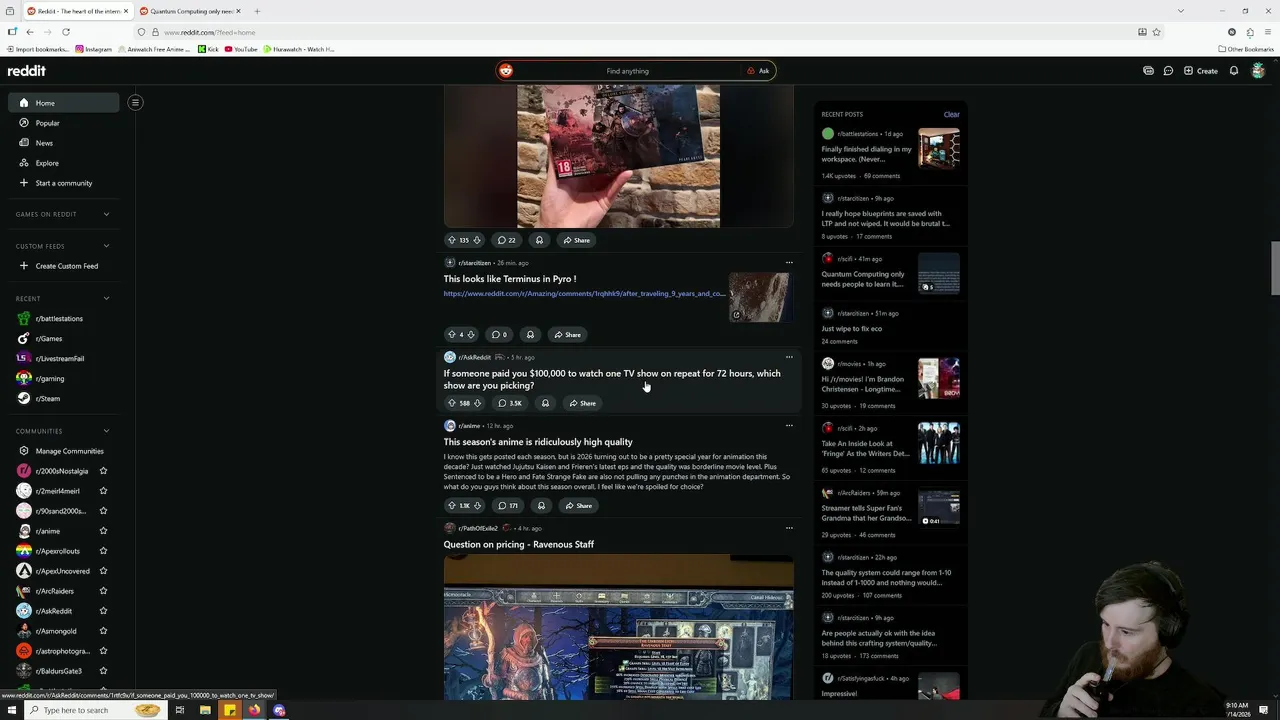The width and height of the screenshot is (1280, 720).
Task: Go to Home feed in sidebar
Action: 64,103
